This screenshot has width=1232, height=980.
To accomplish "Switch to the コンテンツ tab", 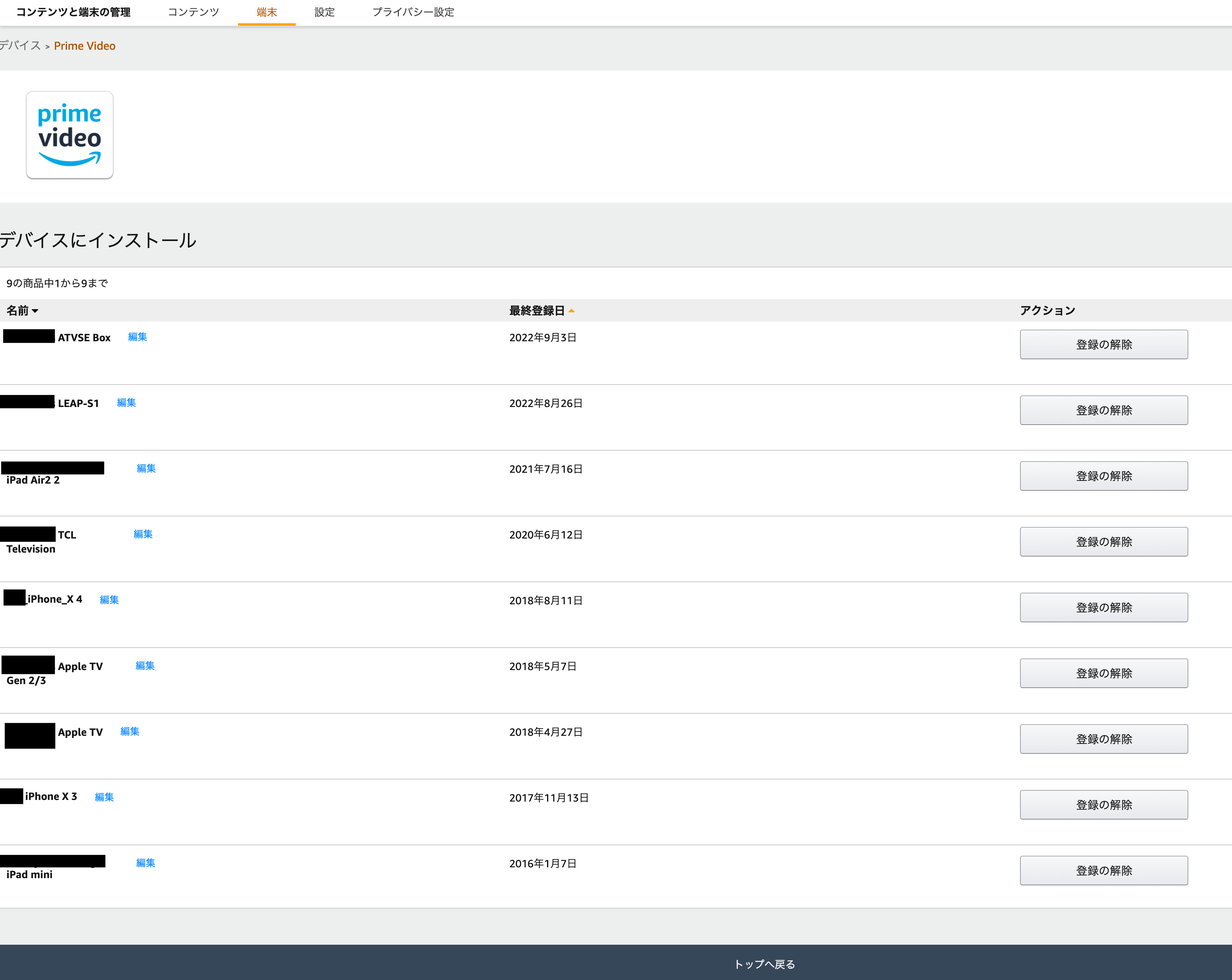I will pos(193,12).
